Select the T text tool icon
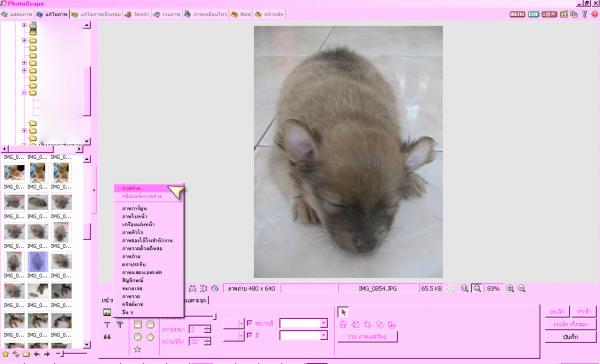 tap(107, 325)
